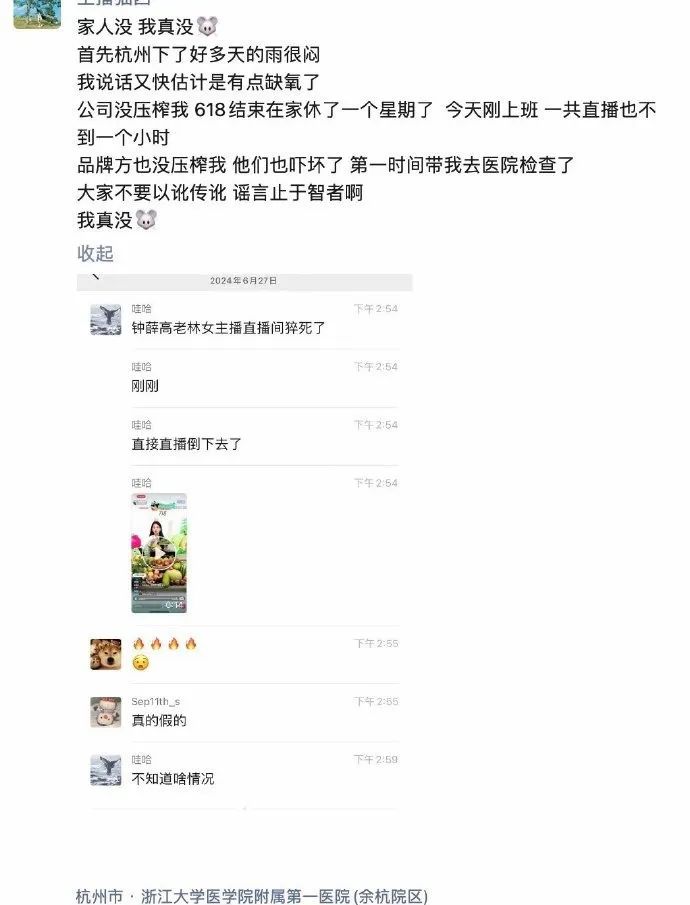Click the Sep11th_s username label
This screenshot has width=690, height=905.
(x=155, y=701)
